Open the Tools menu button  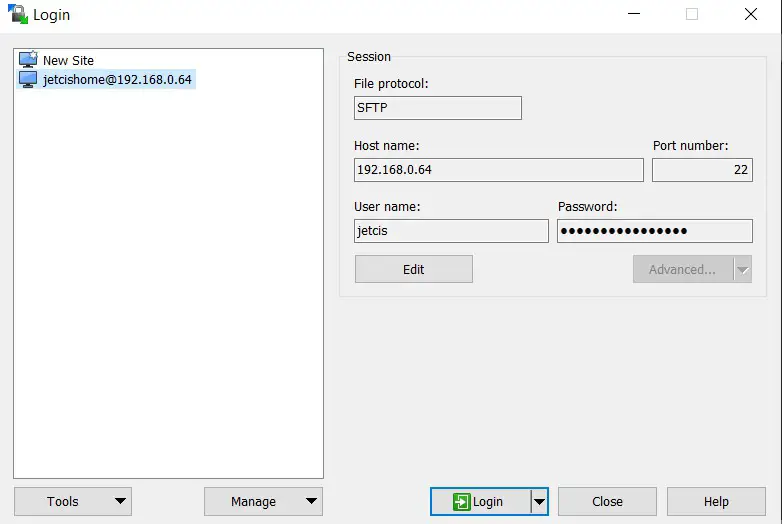tap(72, 502)
